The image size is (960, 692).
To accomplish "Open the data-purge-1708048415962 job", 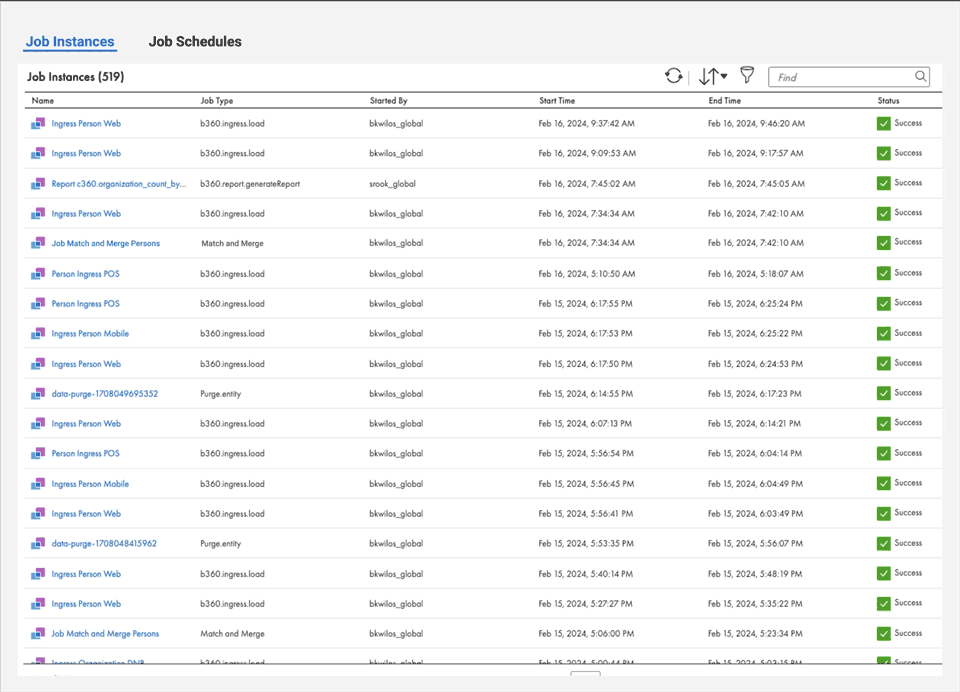I will [104, 543].
